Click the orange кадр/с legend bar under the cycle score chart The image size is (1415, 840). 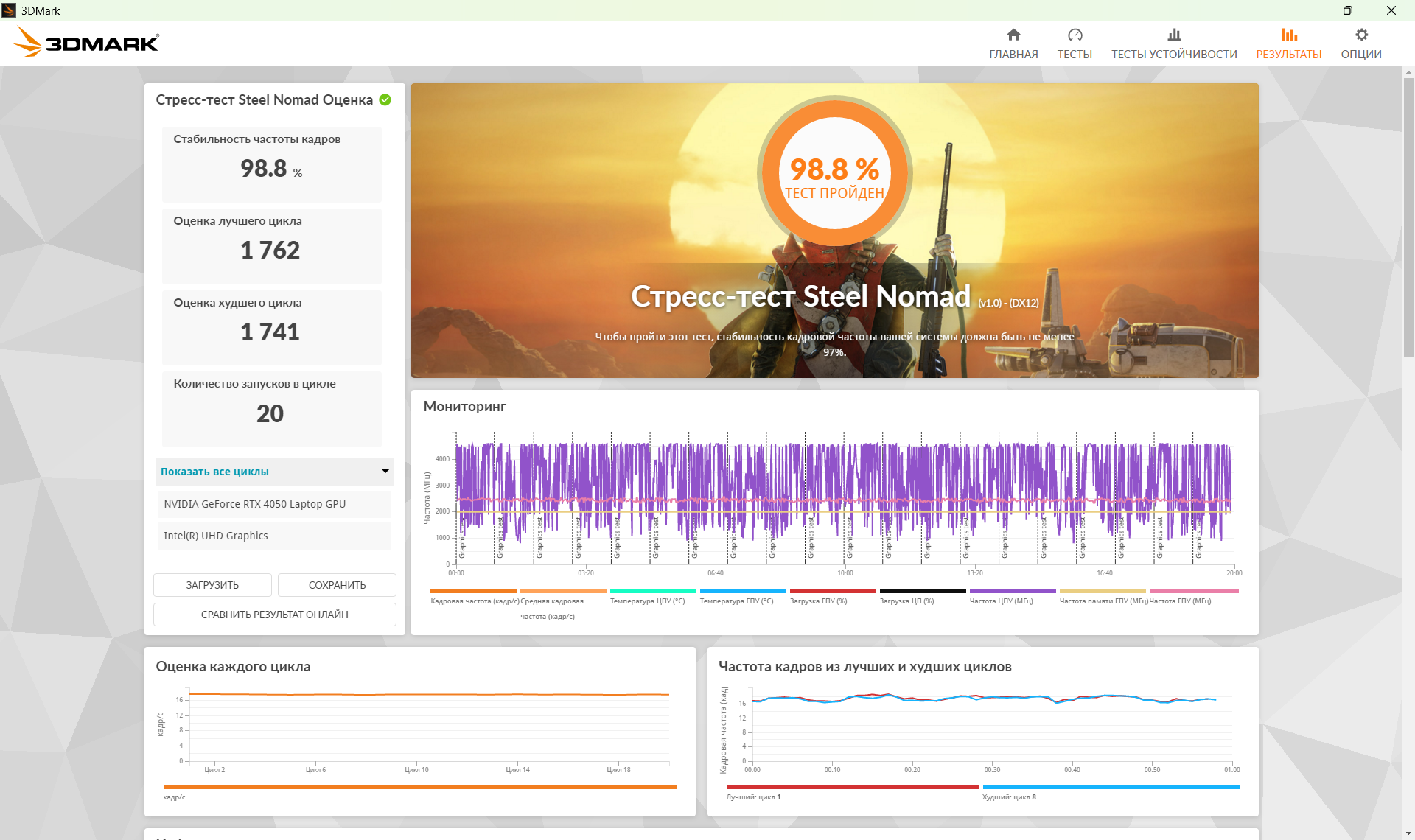419,788
